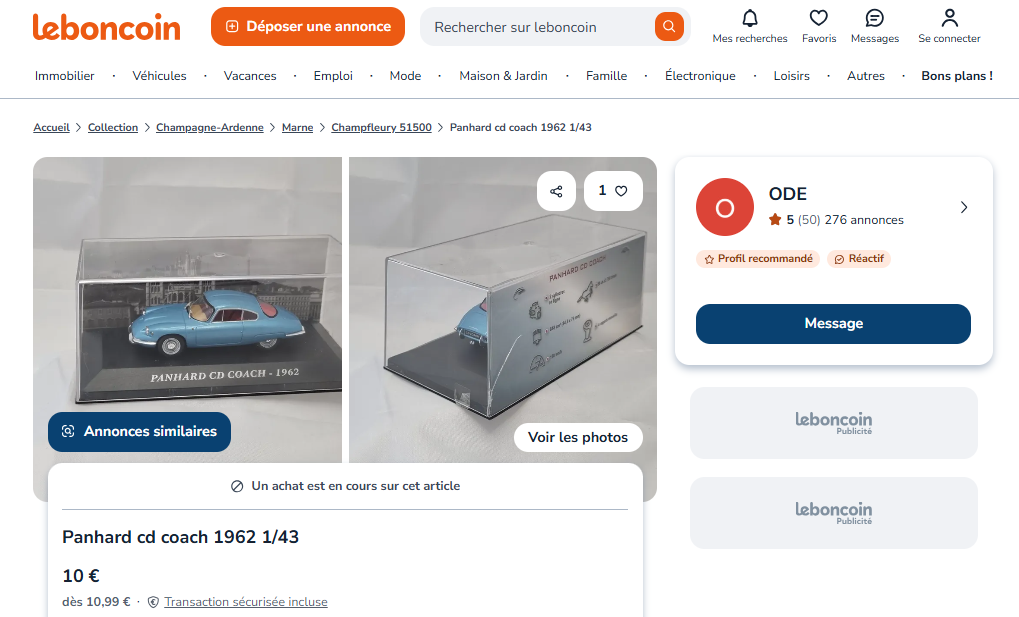The image size is (1019, 617).
Task: Open Messages speech bubble icon
Action: coord(875,18)
